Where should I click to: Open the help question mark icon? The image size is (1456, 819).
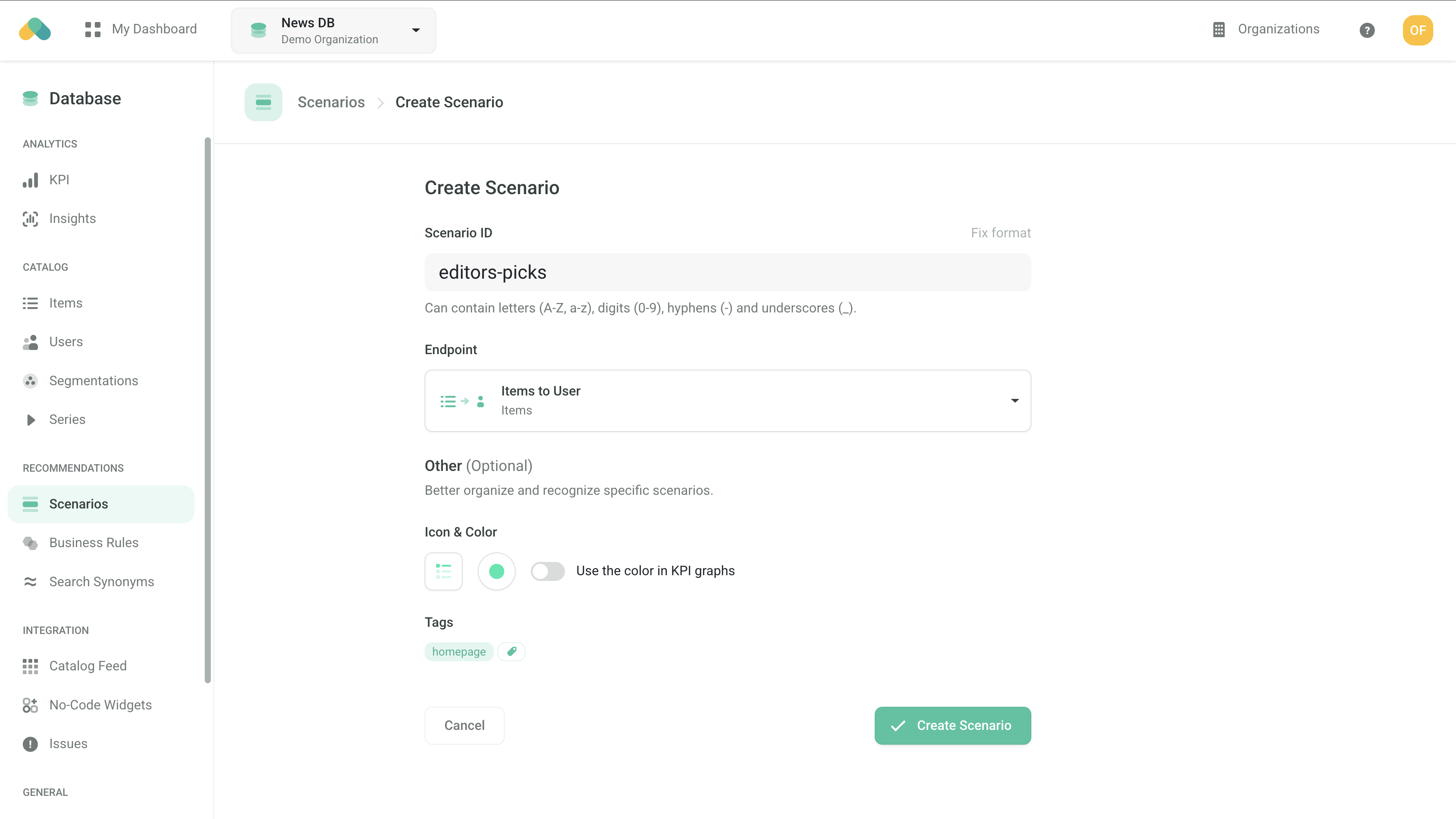click(x=1367, y=30)
